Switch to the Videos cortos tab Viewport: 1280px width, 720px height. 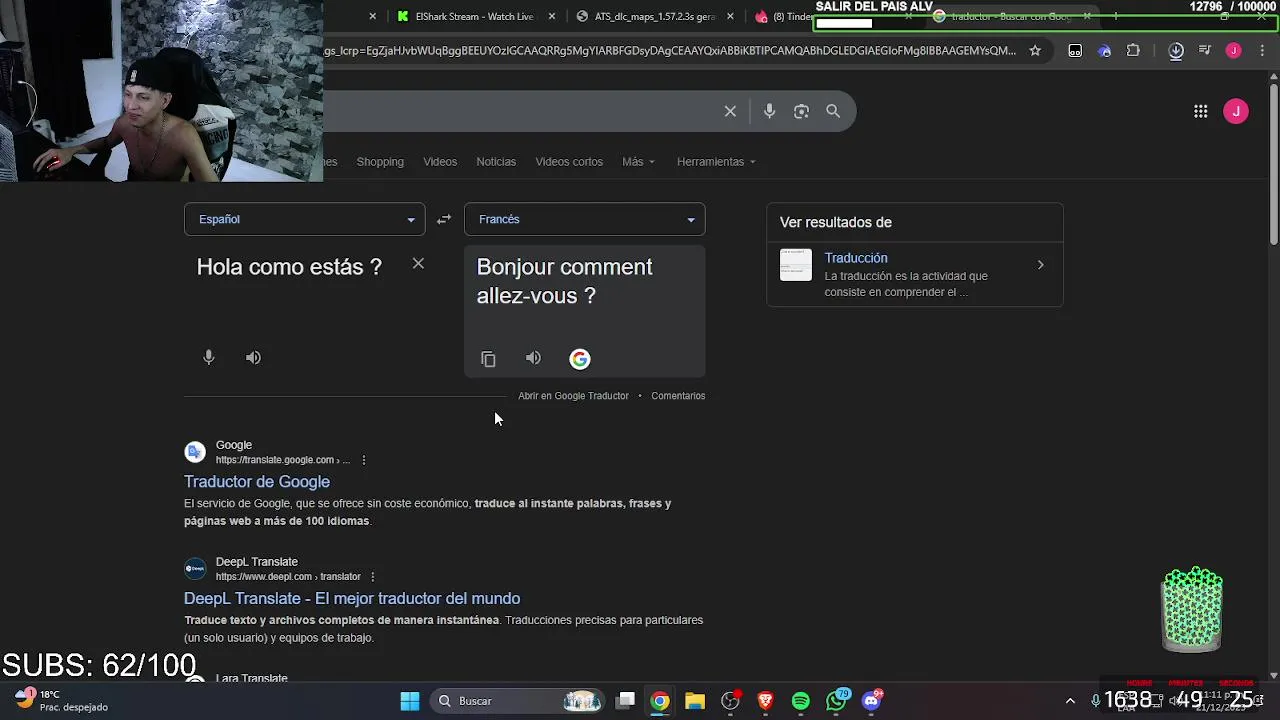569,162
